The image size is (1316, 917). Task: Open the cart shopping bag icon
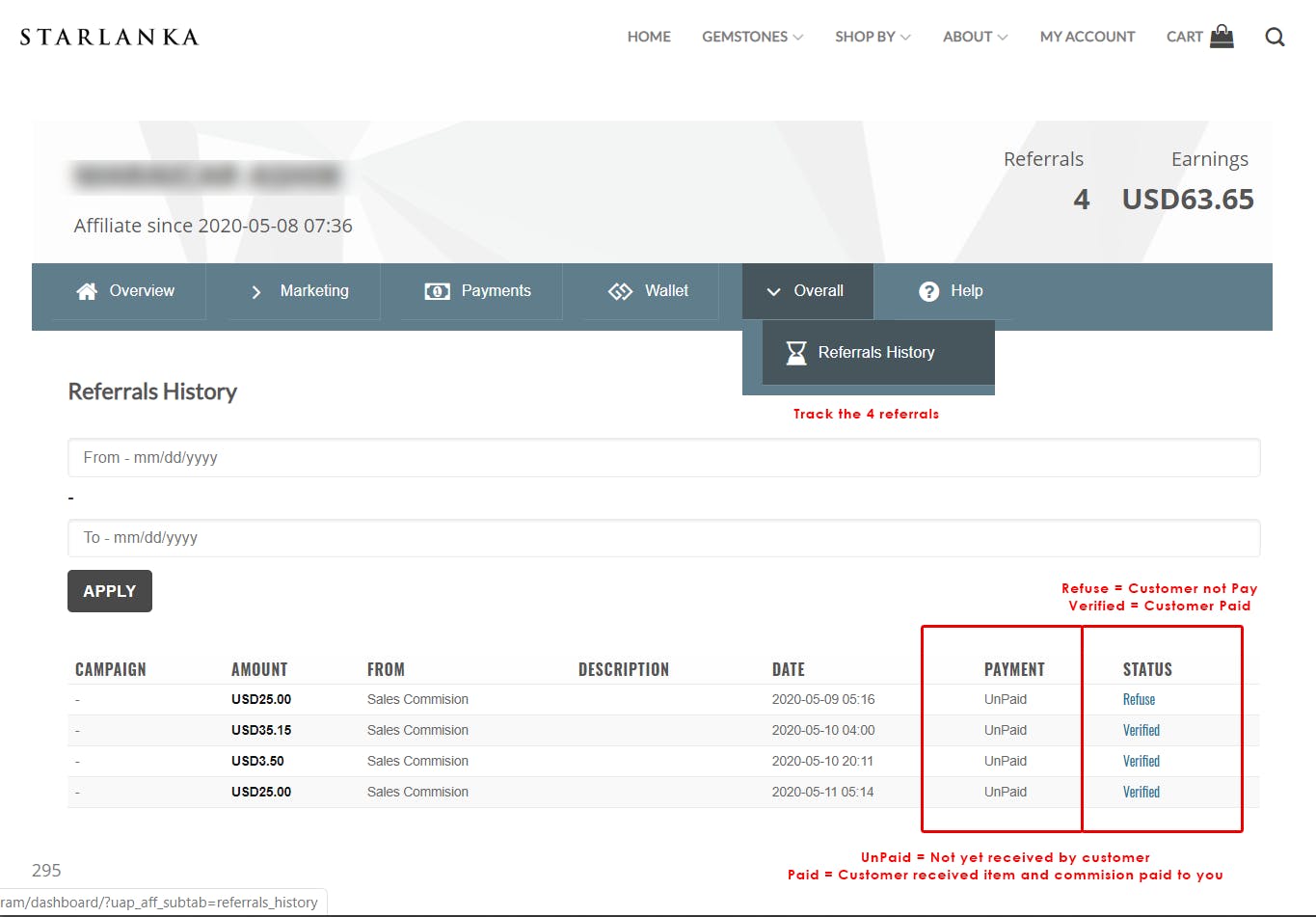coord(1222,37)
